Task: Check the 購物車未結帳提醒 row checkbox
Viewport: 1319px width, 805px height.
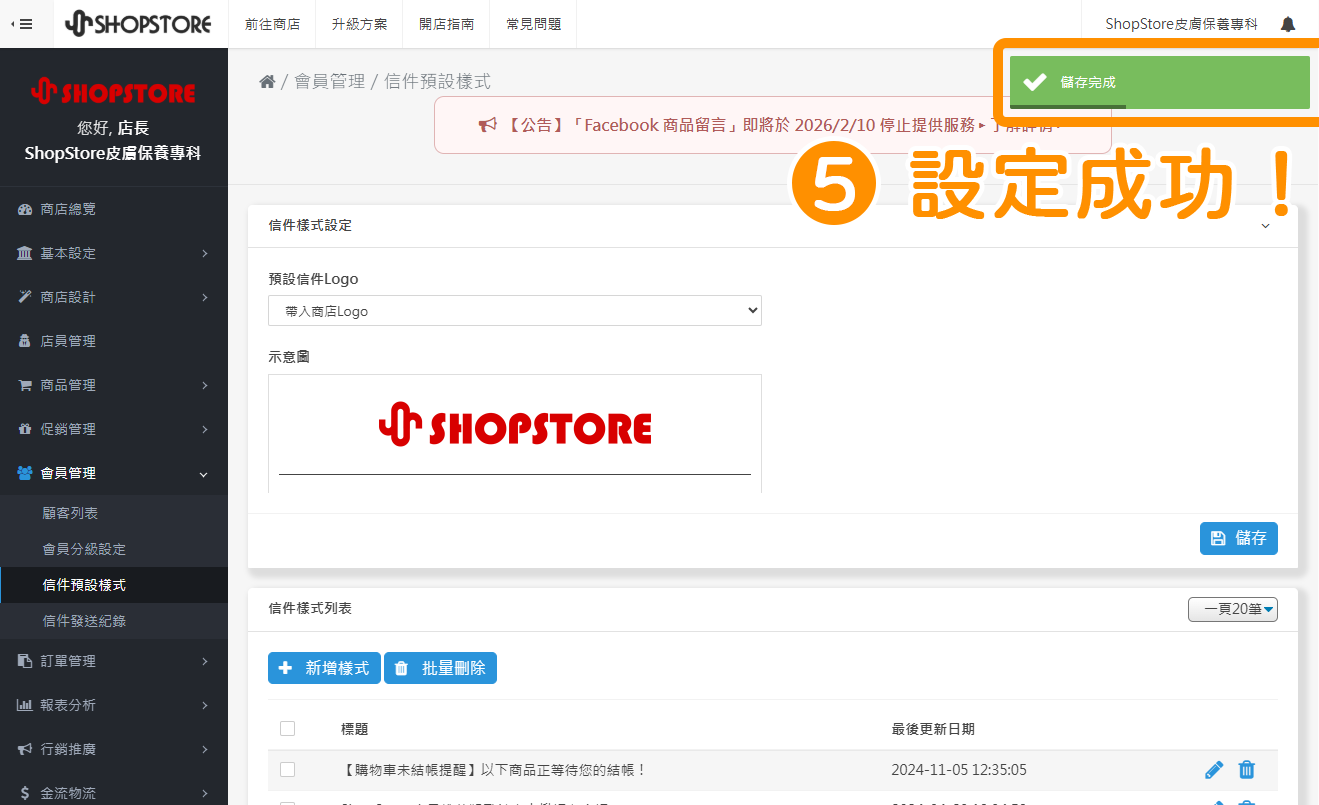Action: pyautogui.click(x=288, y=770)
